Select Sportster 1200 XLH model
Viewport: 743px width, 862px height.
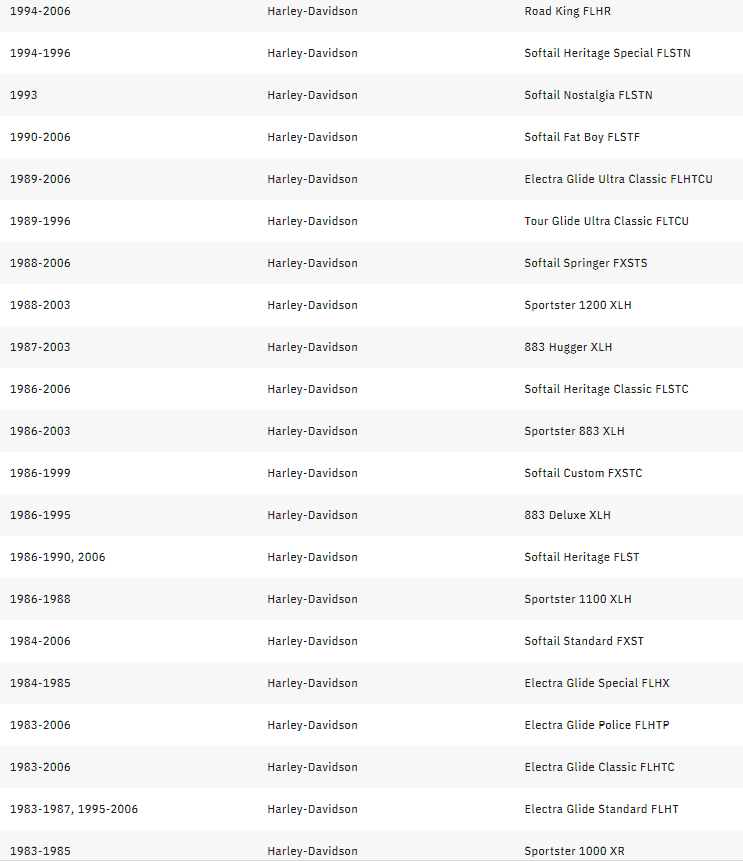click(x=578, y=305)
